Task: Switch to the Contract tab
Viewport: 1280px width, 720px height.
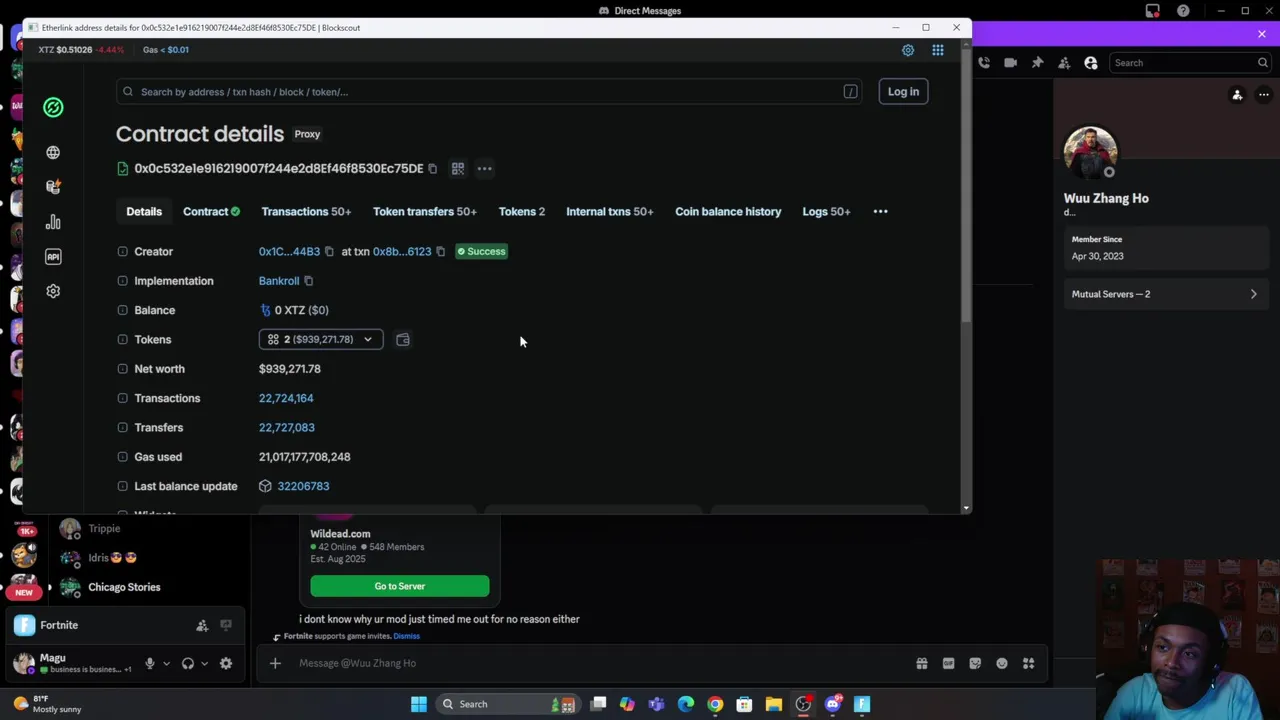Action: [211, 212]
